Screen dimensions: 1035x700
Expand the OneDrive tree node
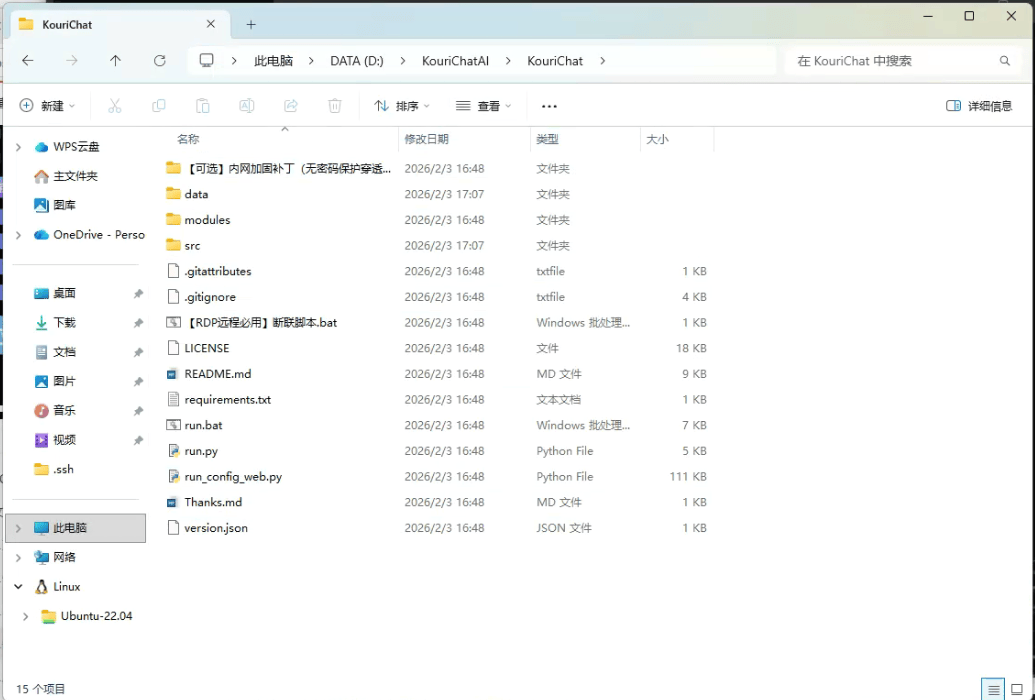point(18,234)
